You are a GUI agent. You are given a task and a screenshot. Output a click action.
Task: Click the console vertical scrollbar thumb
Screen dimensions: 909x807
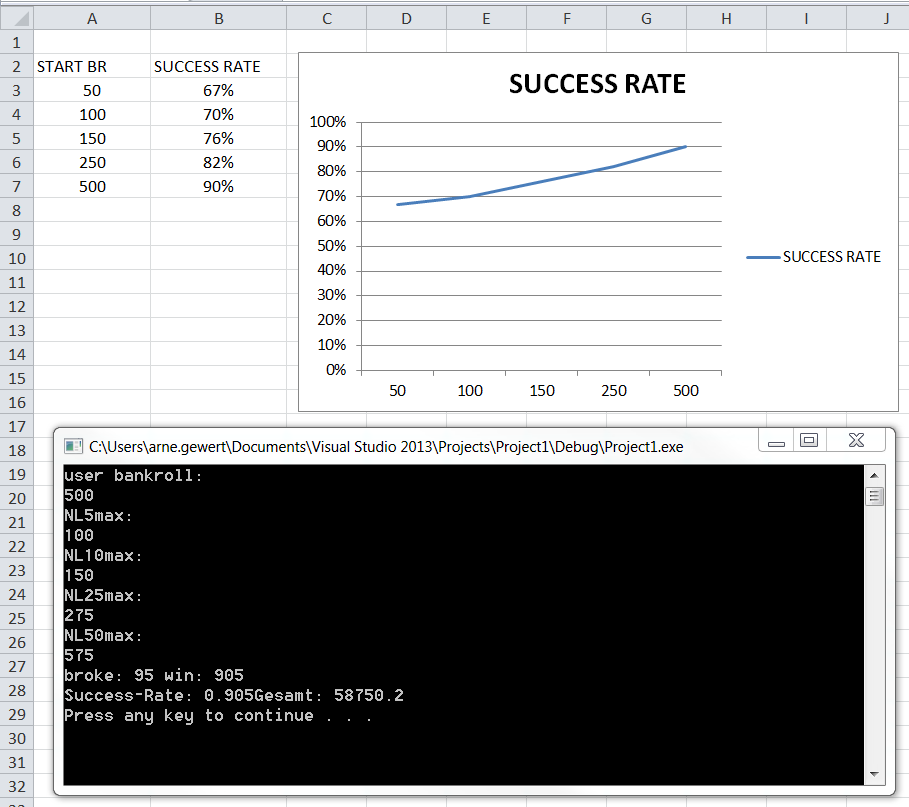pyautogui.click(x=874, y=497)
